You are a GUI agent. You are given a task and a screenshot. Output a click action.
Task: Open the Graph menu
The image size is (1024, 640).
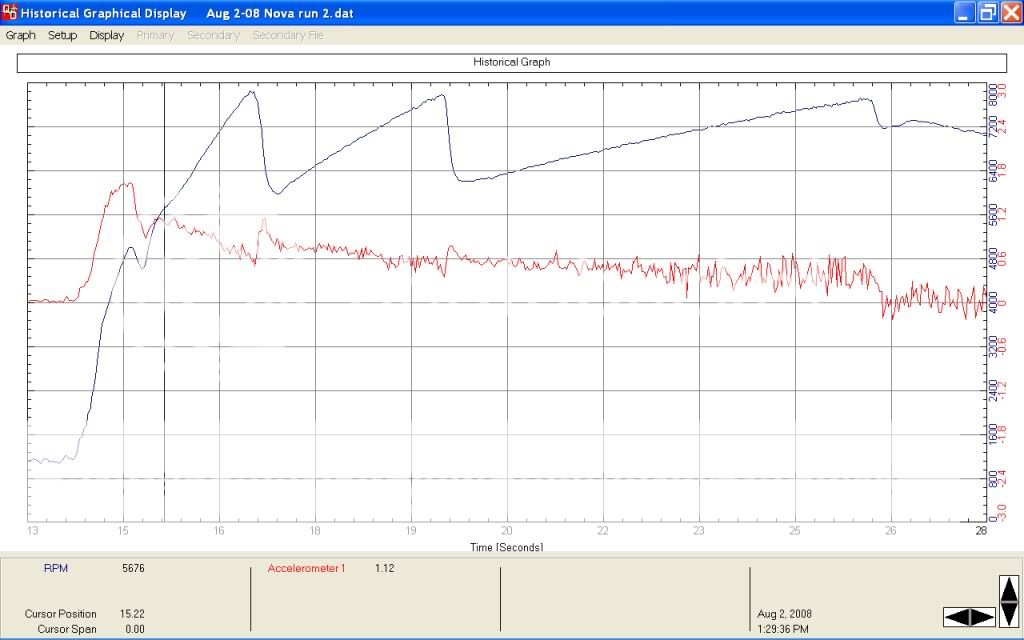(20, 35)
